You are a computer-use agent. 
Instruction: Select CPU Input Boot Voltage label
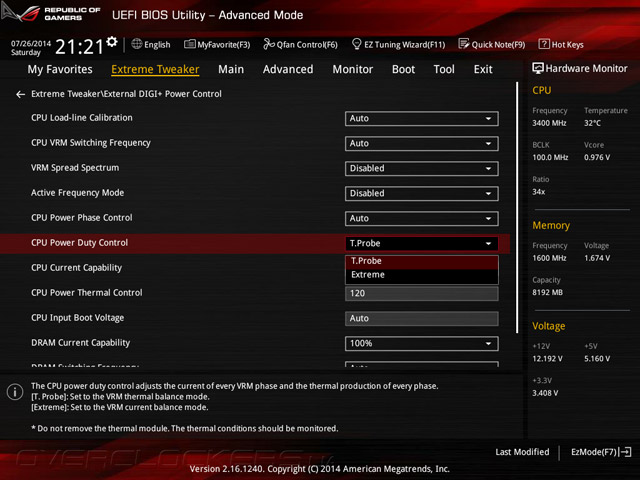tap(78, 318)
